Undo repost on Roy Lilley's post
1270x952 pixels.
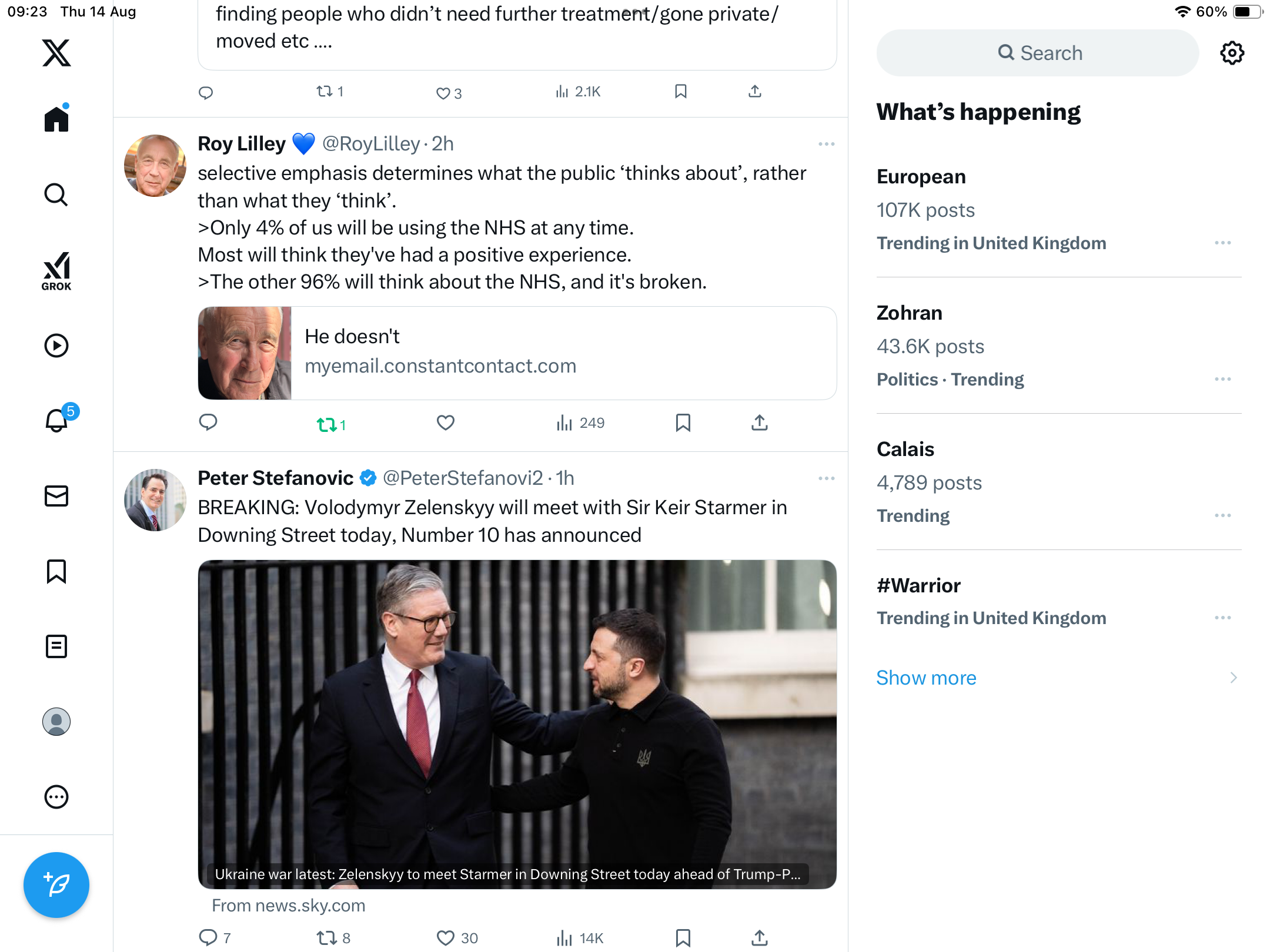tap(327, 424)
